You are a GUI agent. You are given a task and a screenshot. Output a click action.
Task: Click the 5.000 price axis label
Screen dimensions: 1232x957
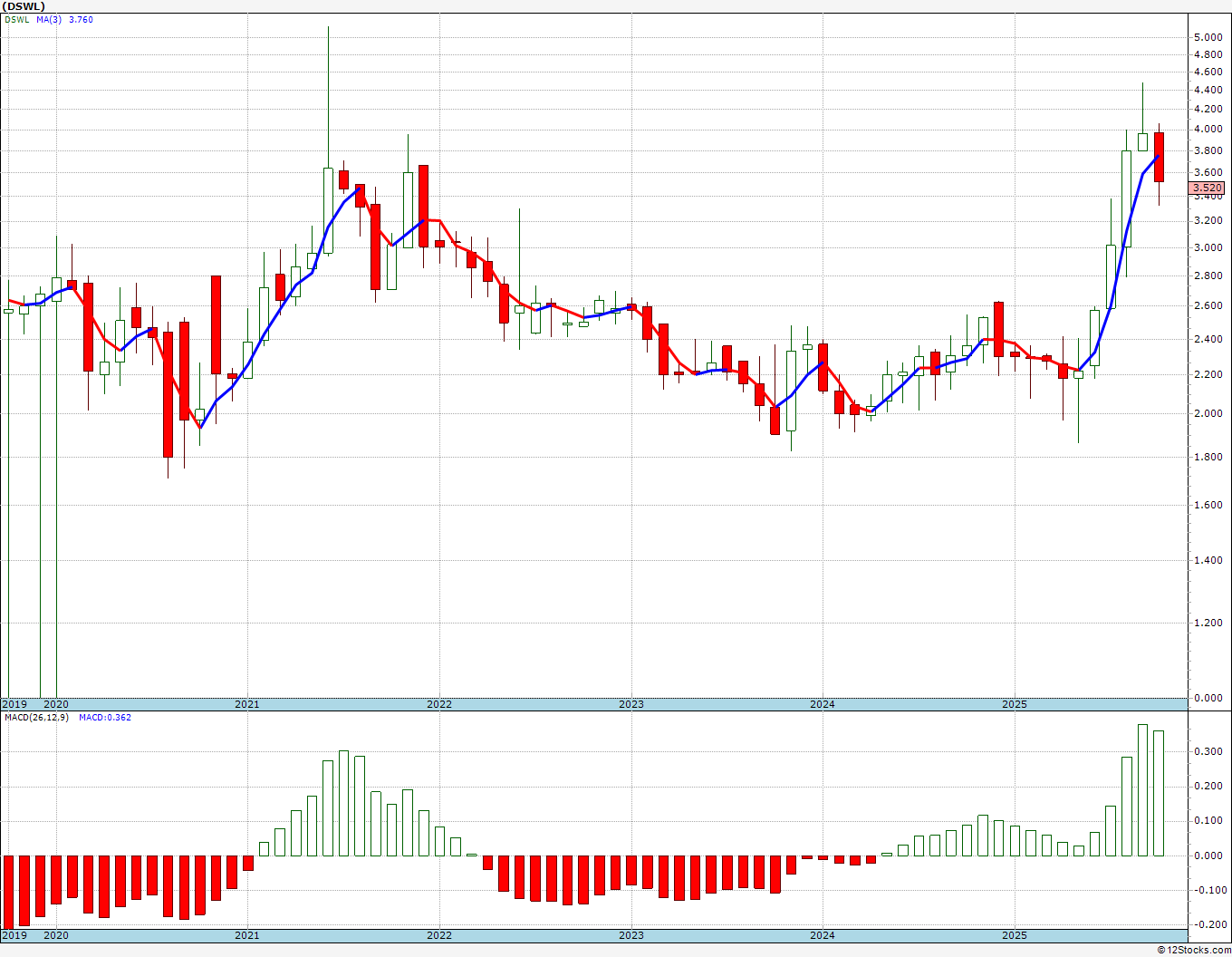(1208, 37)
